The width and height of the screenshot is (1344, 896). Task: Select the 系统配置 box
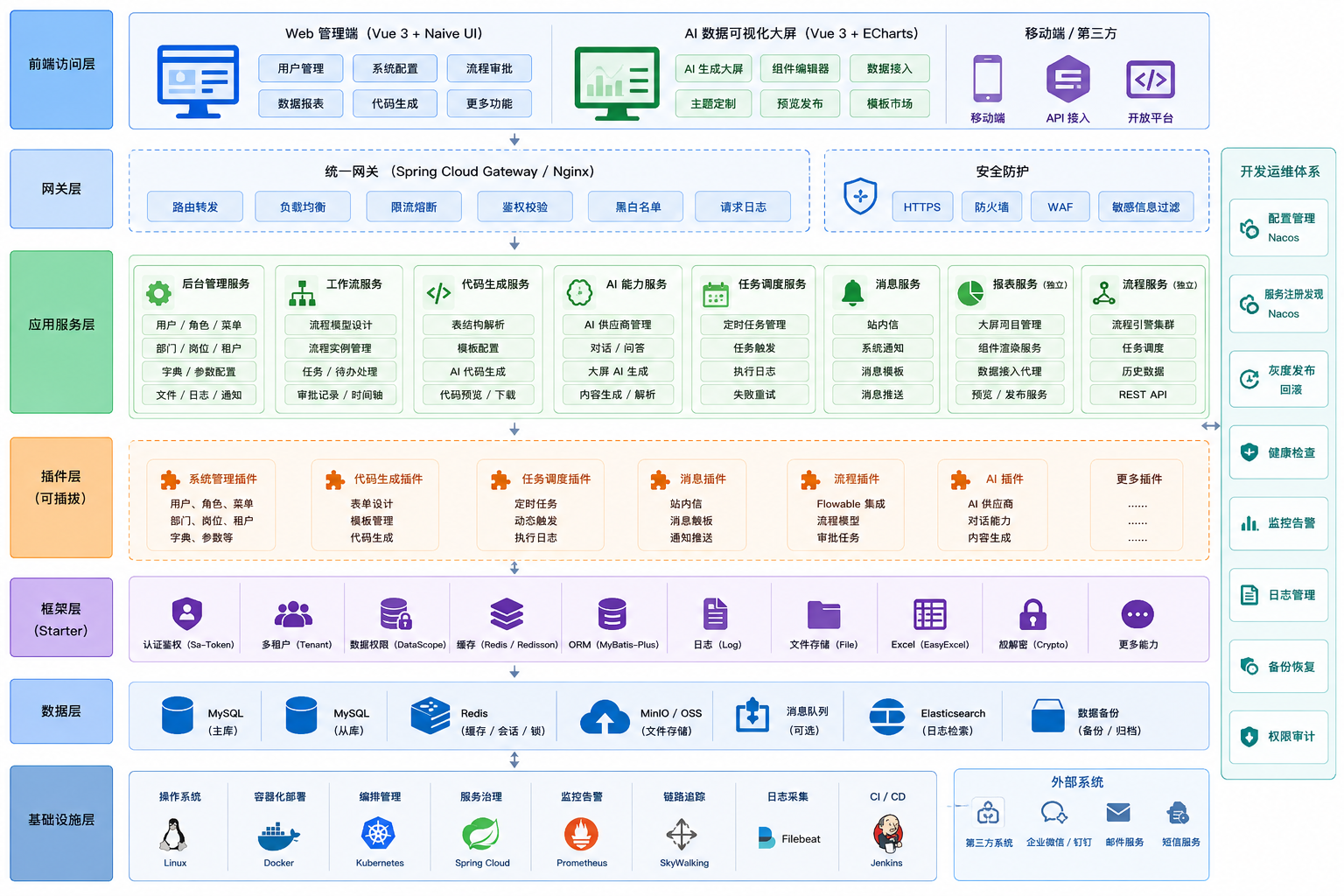395,68
